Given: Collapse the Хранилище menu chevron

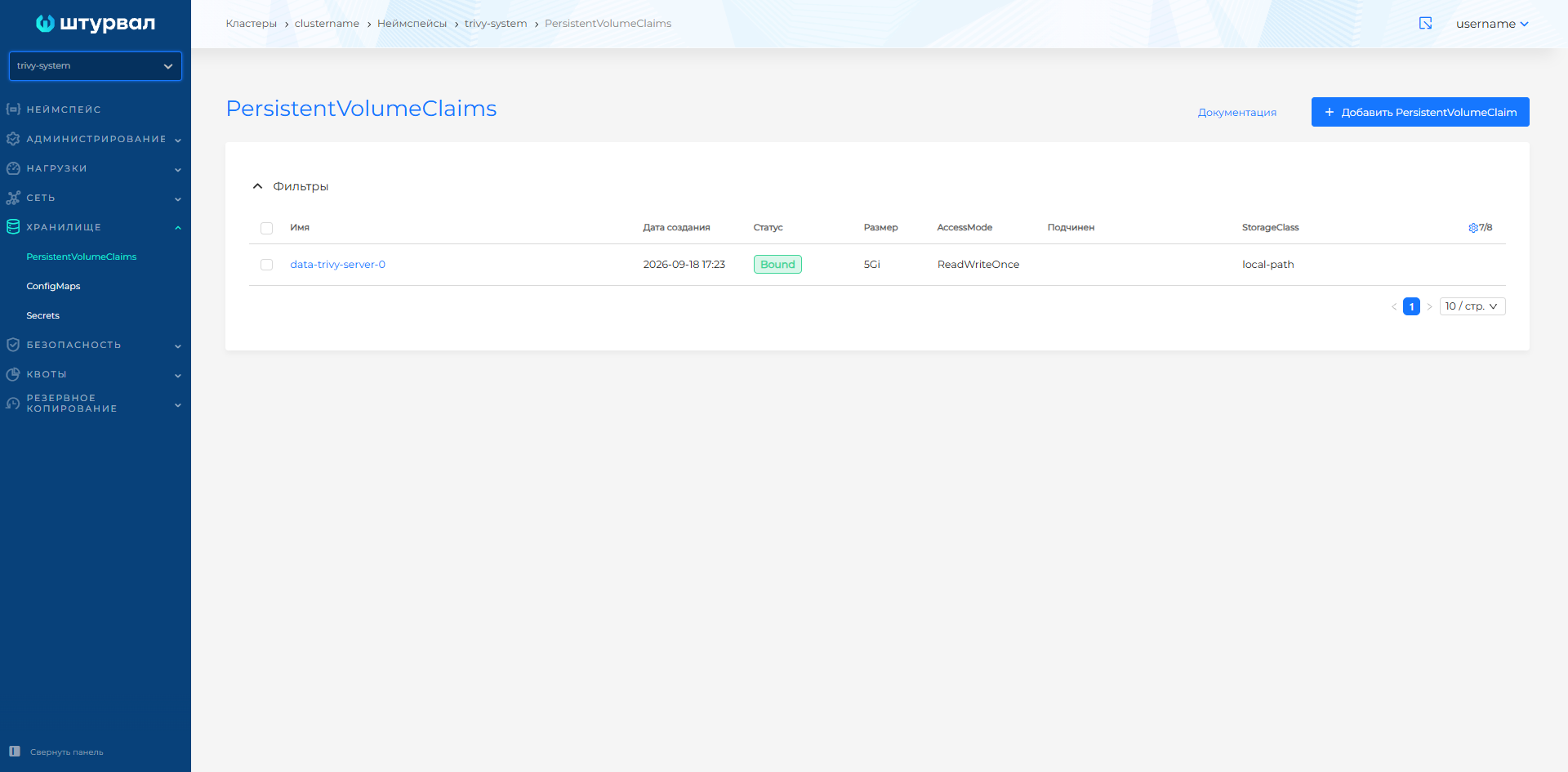Looking at the screenshot, I should click(x=178, y=228).
